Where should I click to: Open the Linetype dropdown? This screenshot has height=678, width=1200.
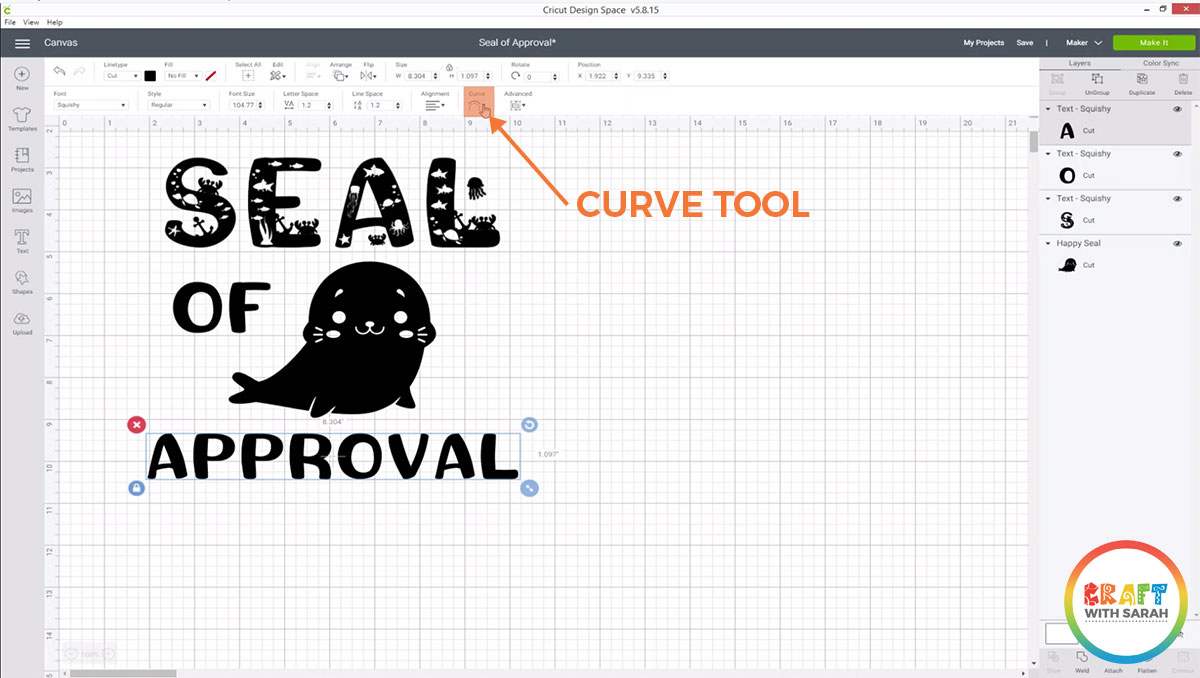coord(122,76)
